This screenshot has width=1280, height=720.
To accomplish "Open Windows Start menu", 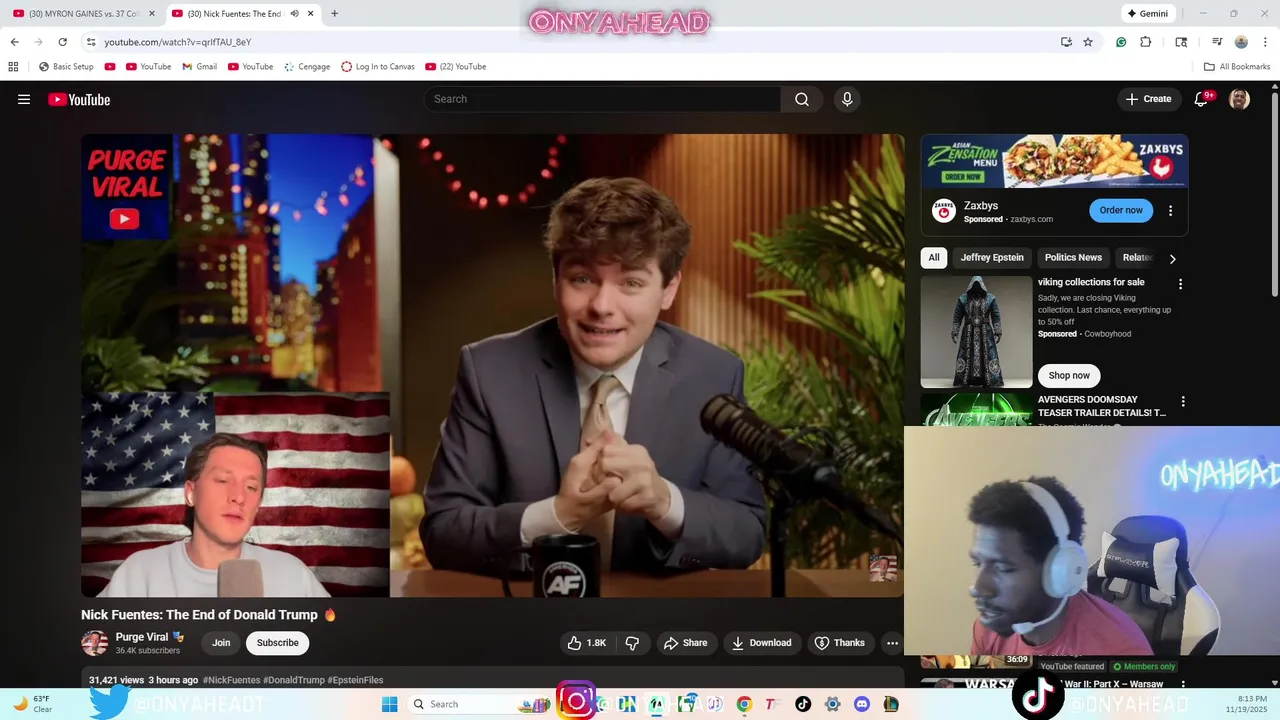I will (x=389, y=704).
